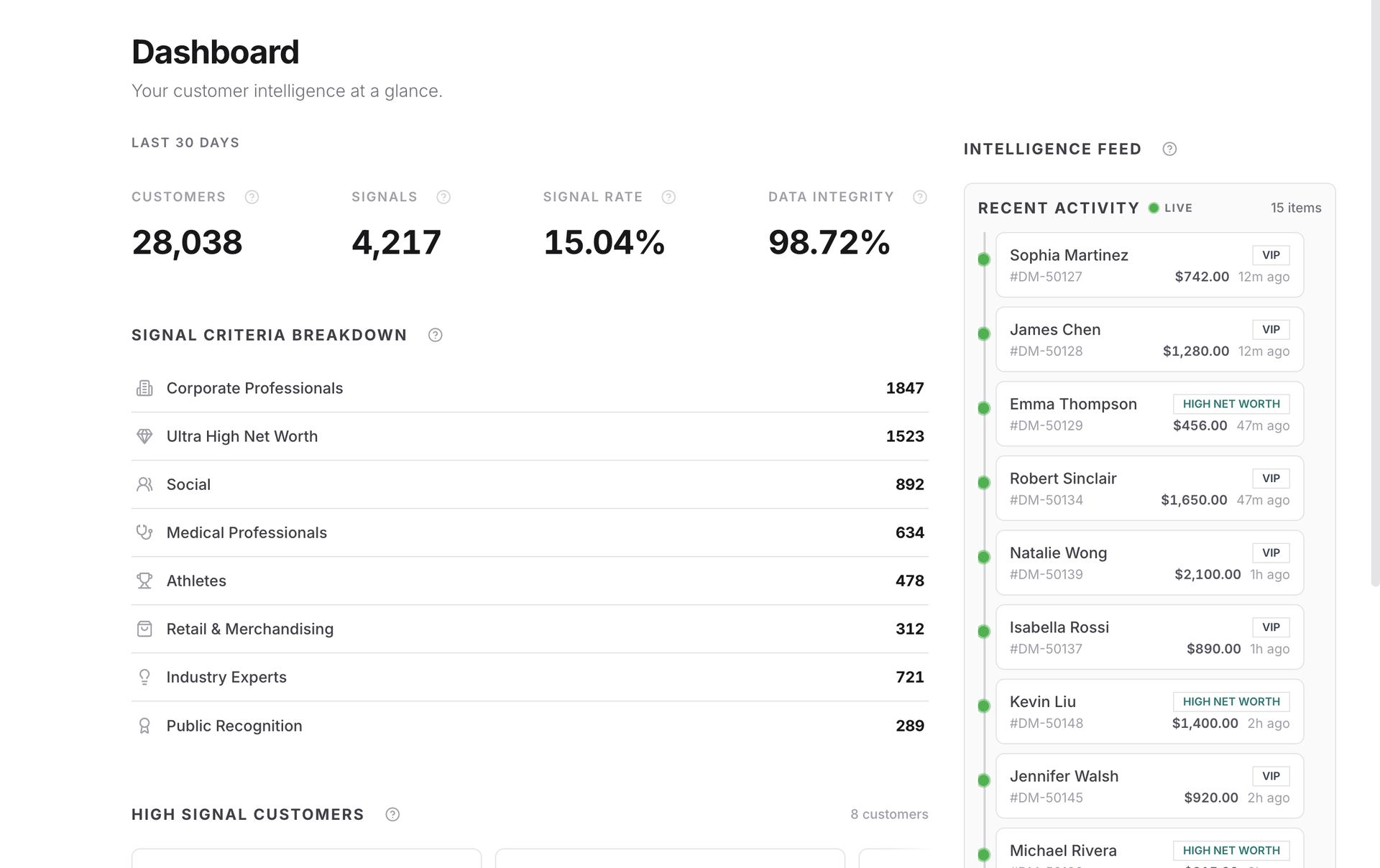Click the Data Integrity help icon

pyautogui.click(x=920, y=197)
